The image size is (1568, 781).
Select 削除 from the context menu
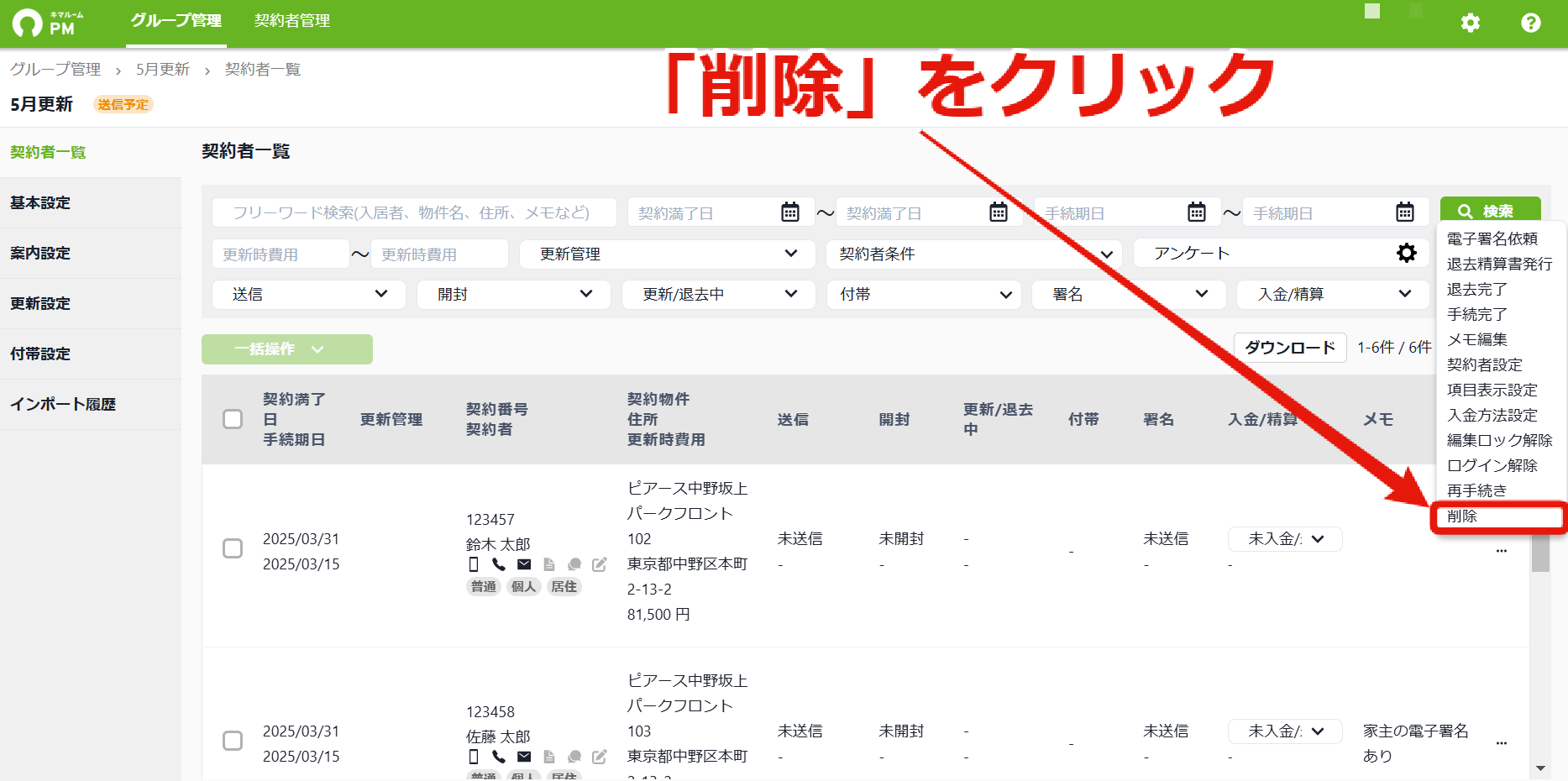tap(1498, 516)
